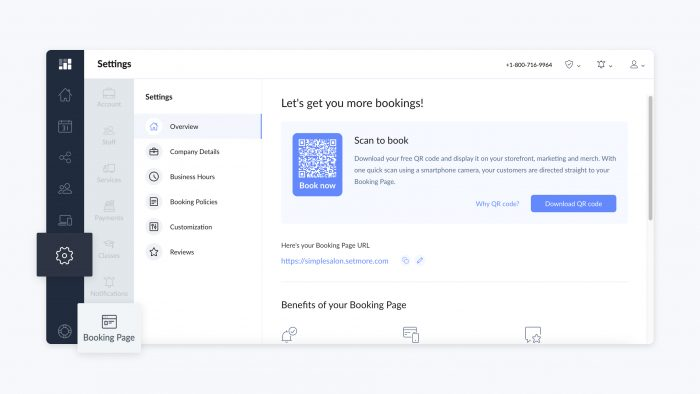Open the Overview settings item

(198, 126)
